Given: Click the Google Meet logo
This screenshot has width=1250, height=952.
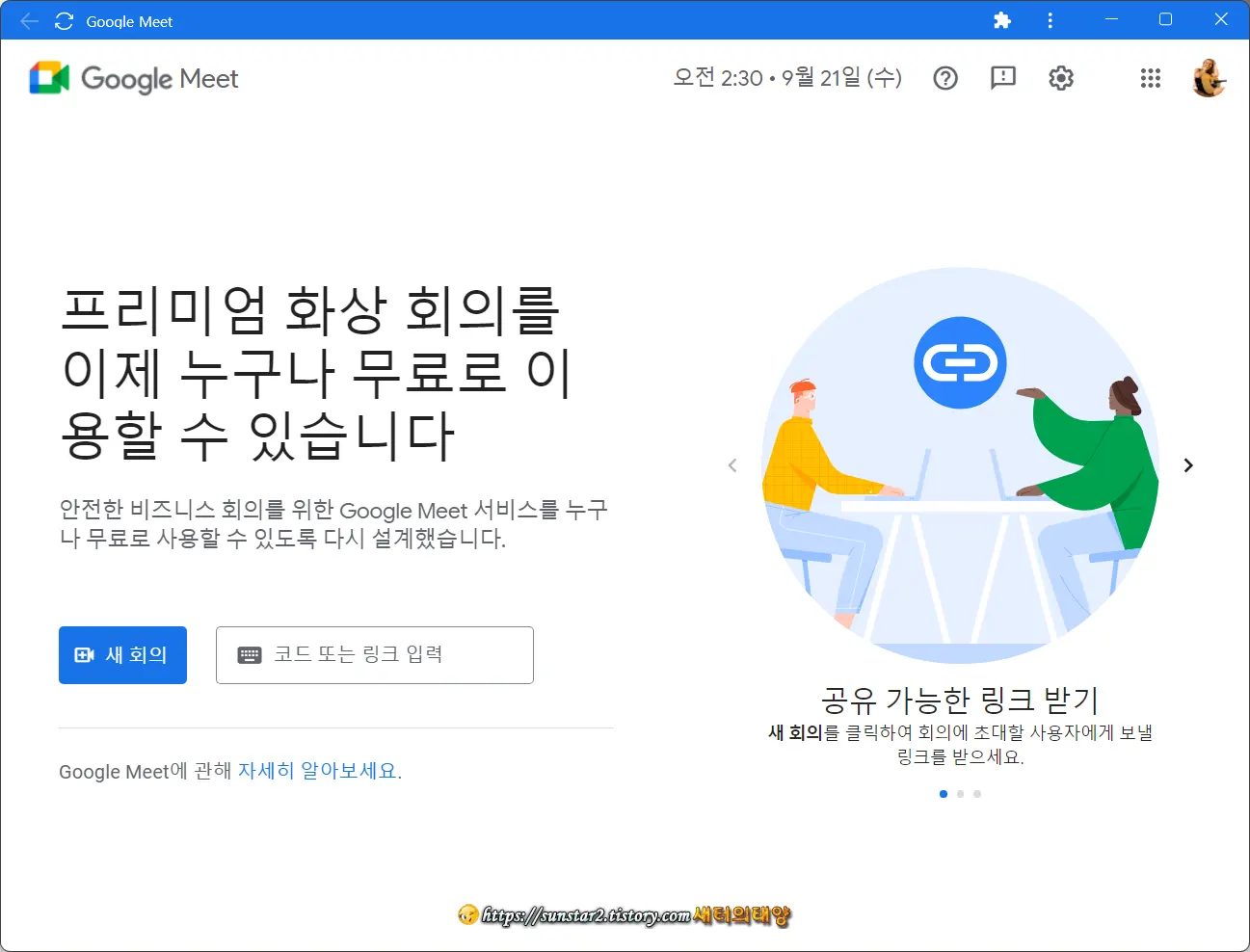Looking at the screenshot, I should coord(134,78).
